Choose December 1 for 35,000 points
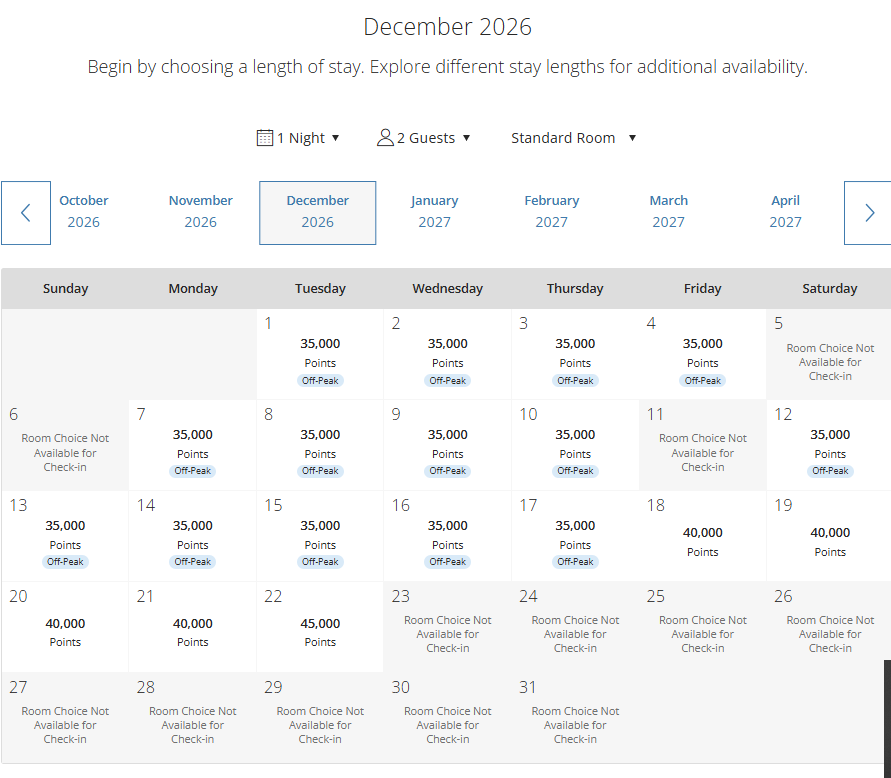The image size is (891, 778). (x=320, y=353)
